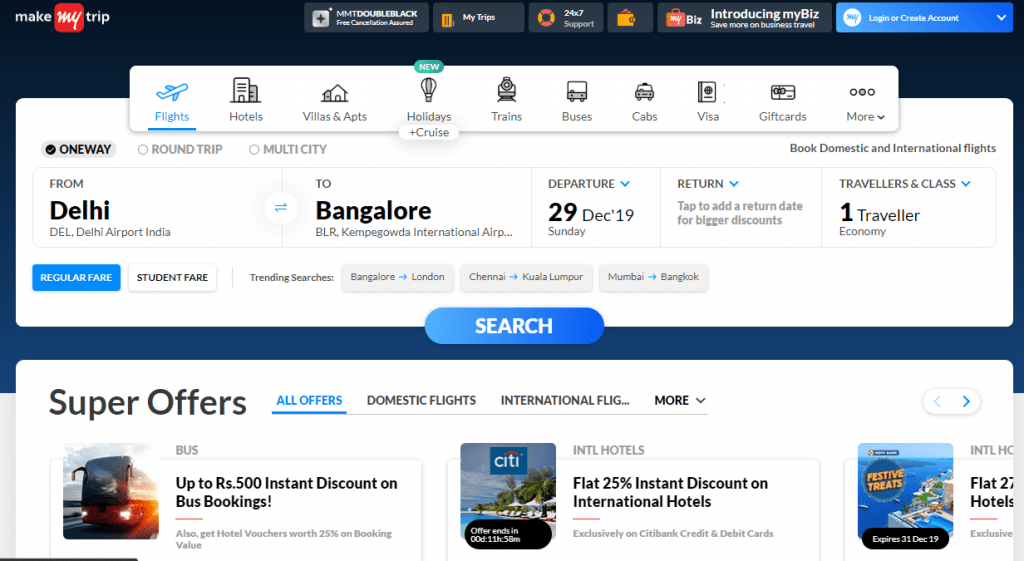Click 'Book Domestic and International flights' text

point(893,148)
